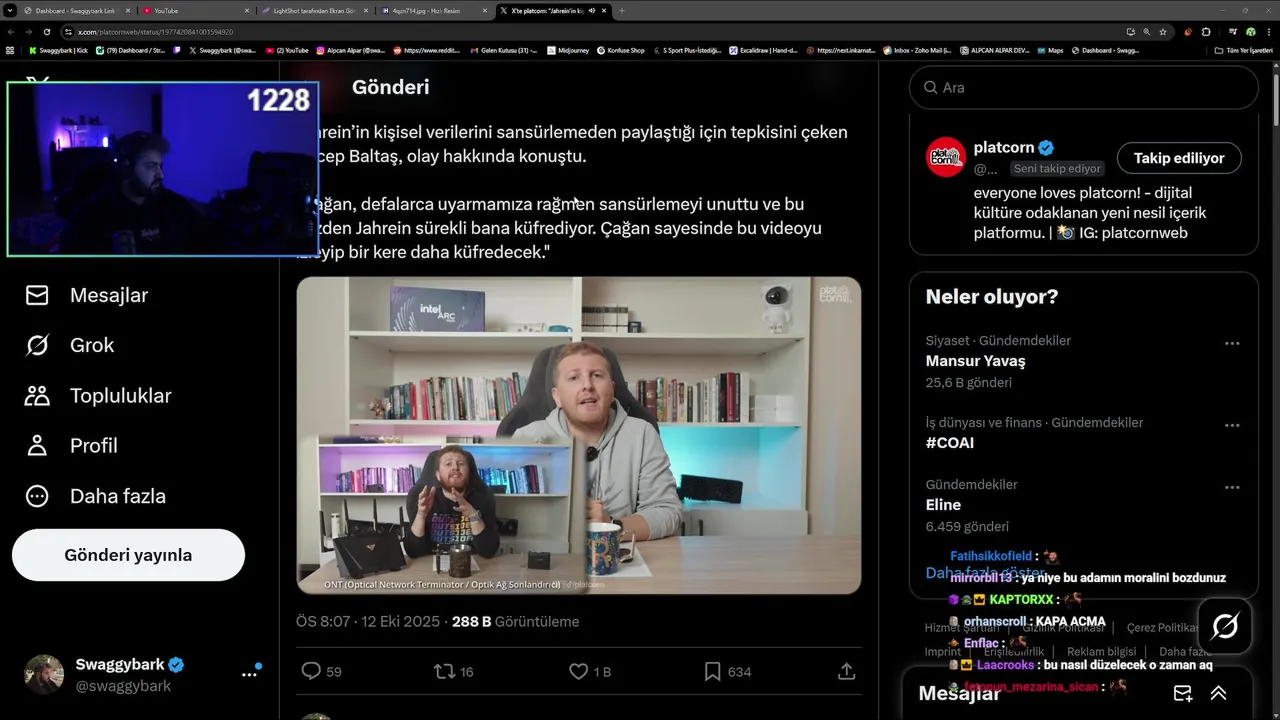Open more options for Eline trend
Screen dimensions: 1280x720
point(1232,487)
